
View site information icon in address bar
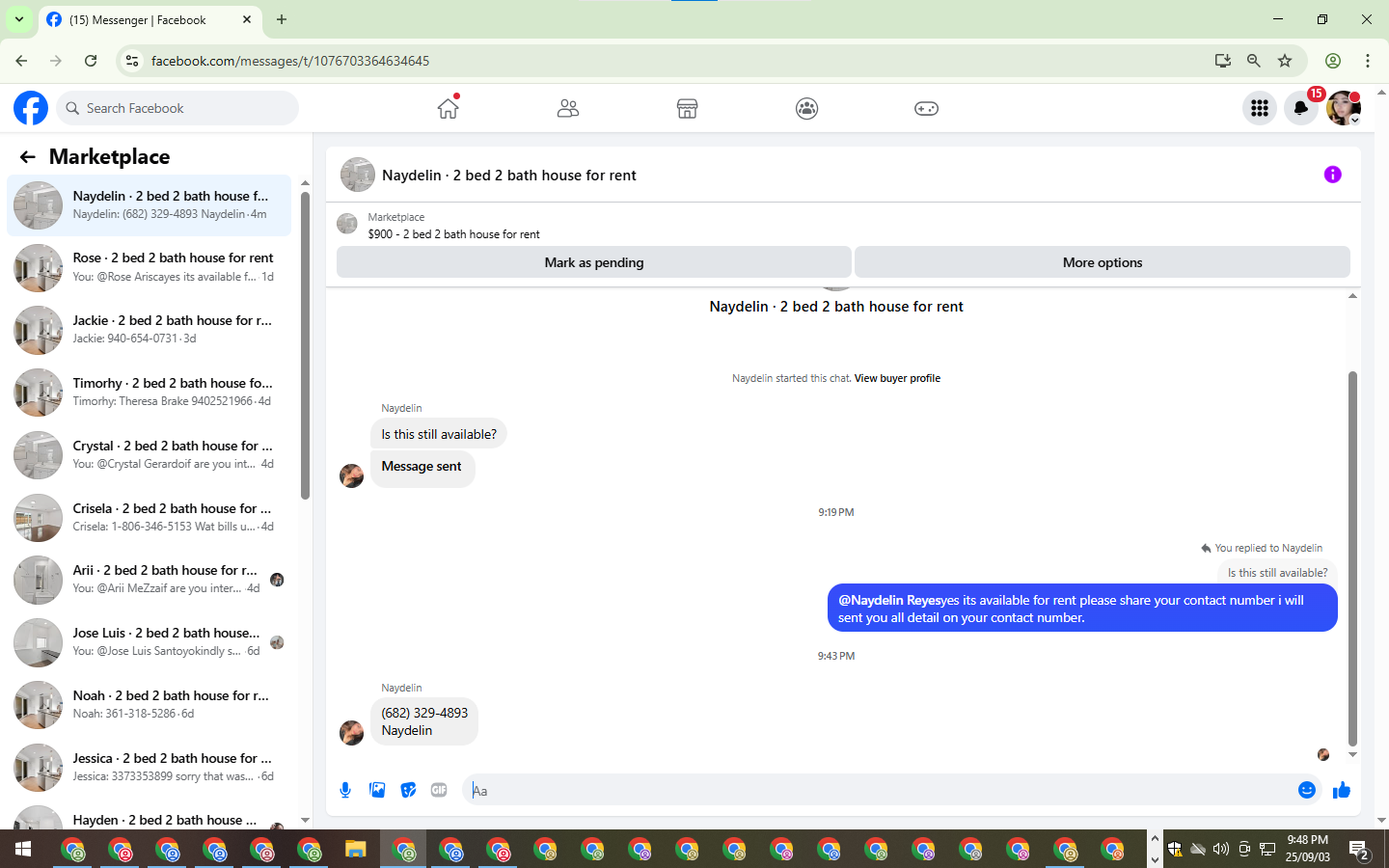[132, 61]
